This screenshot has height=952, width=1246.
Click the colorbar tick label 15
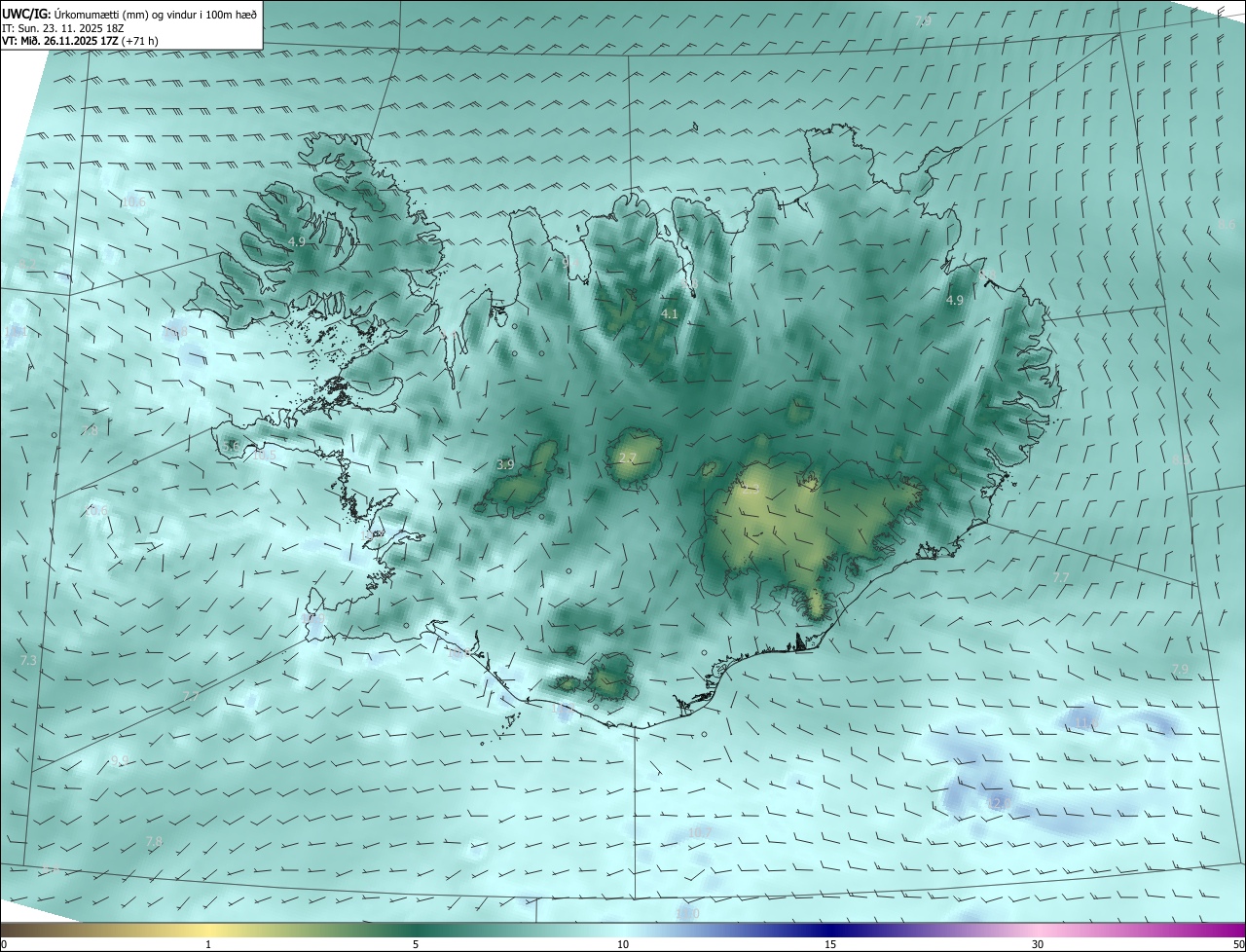[x=830, y=944]
